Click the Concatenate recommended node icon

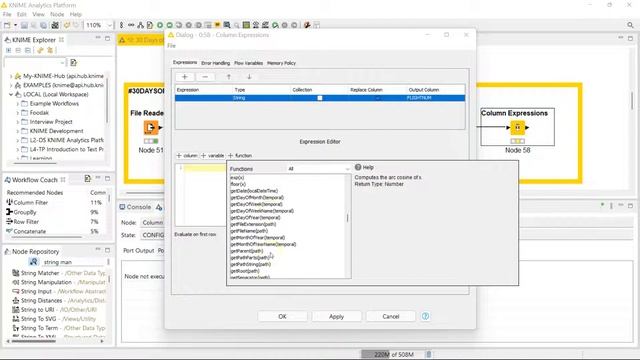(9, 231)
